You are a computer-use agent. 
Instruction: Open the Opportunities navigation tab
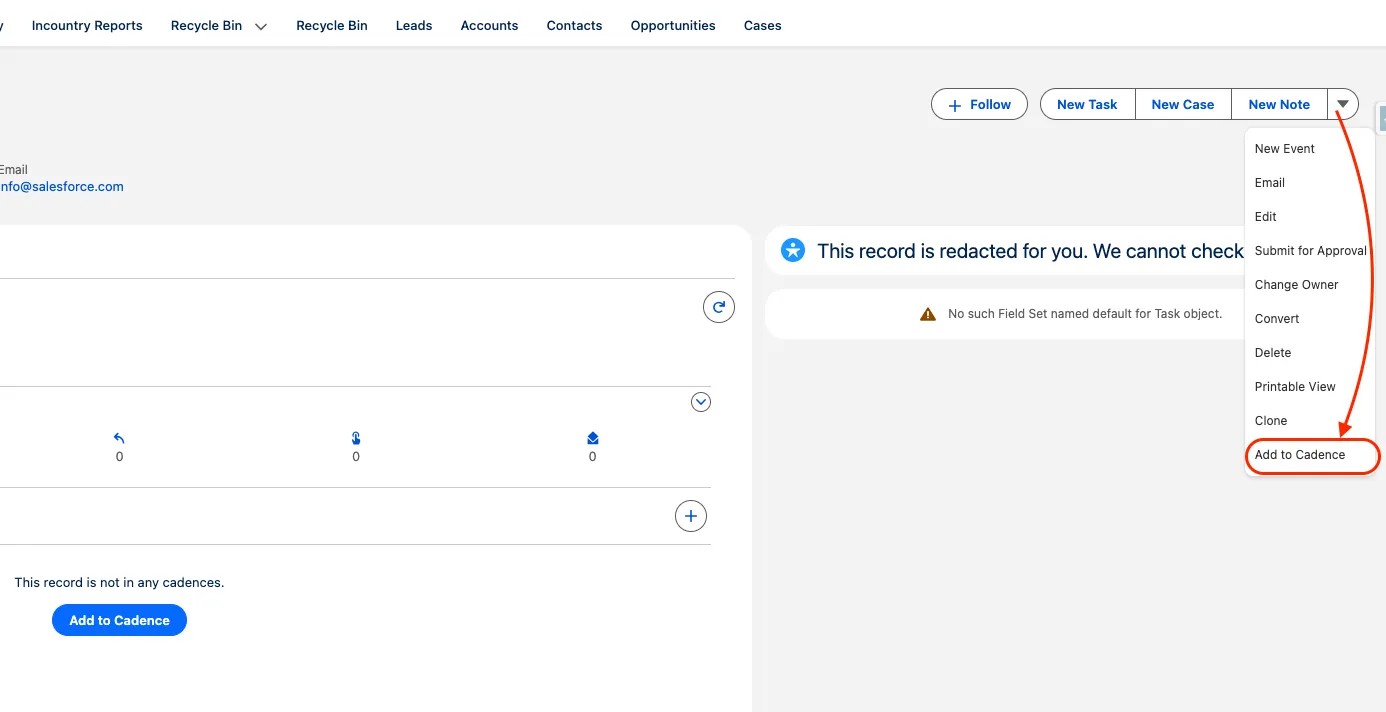(x=673, y=26)
